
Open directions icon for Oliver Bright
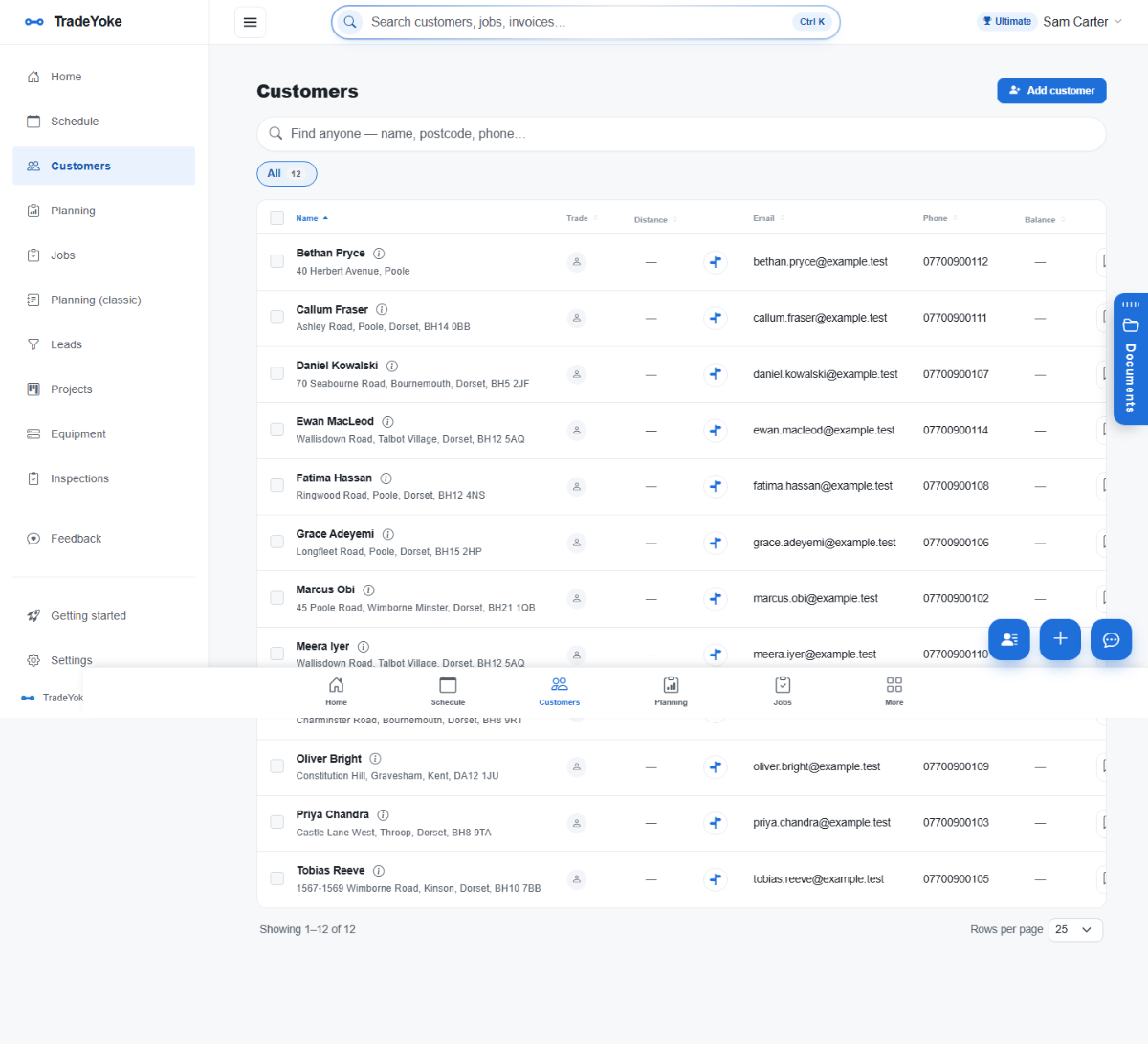716,766
